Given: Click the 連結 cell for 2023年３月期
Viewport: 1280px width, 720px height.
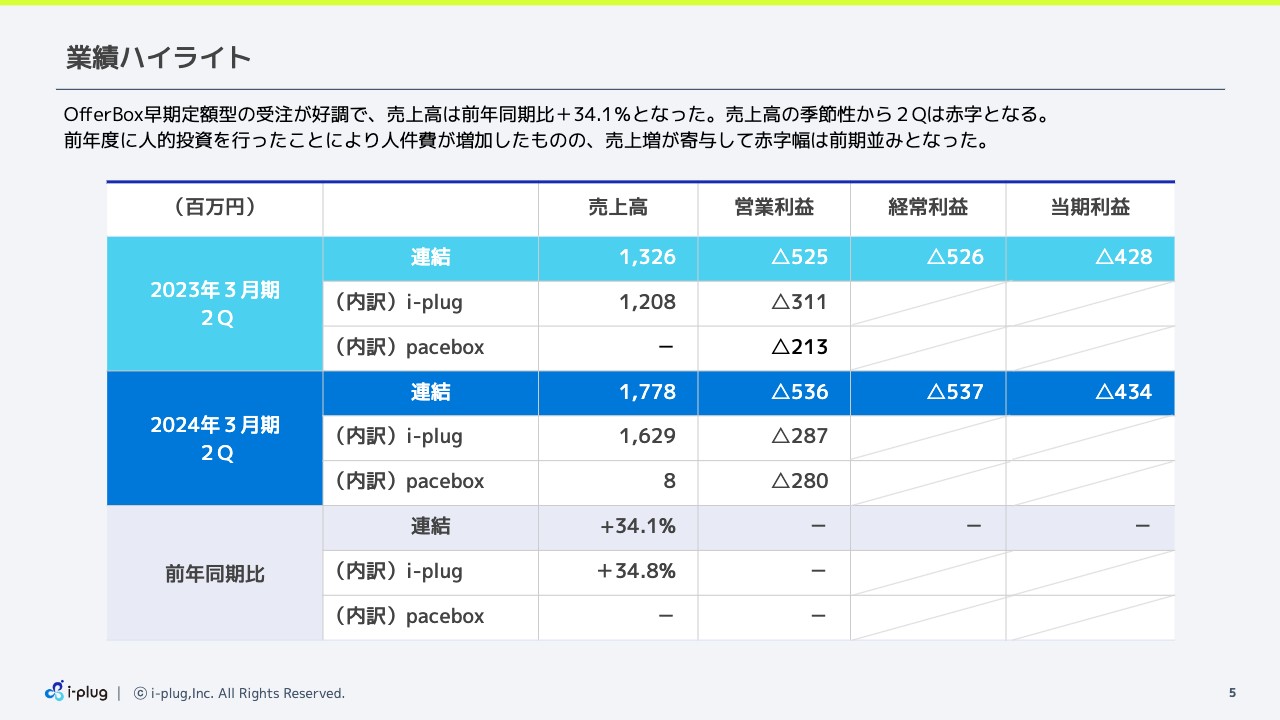Looking at the screenshot, I should [x=430, y=257].
